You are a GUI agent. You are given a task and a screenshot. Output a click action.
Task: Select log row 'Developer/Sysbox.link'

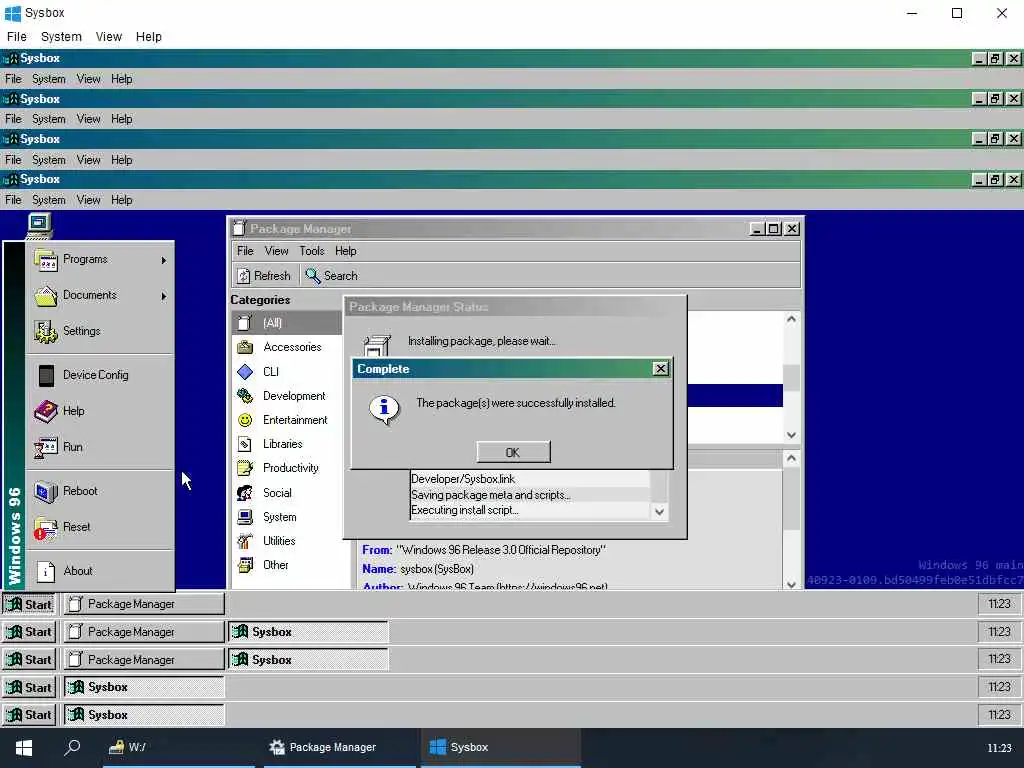coord(529,479)
